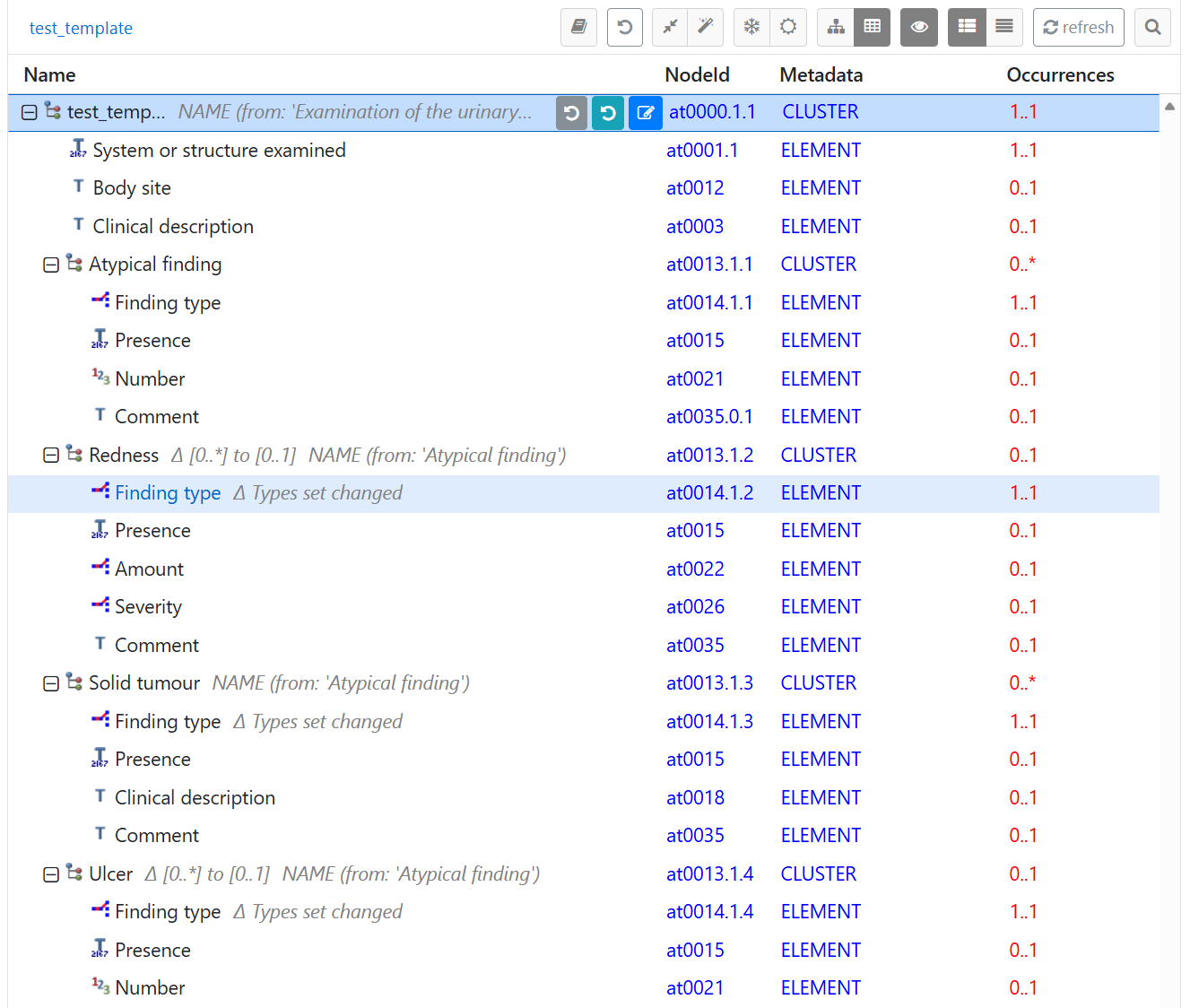Toggle the eye visibility button
The height and width of the screenshot is (1008, 1190).
[918, 27]
